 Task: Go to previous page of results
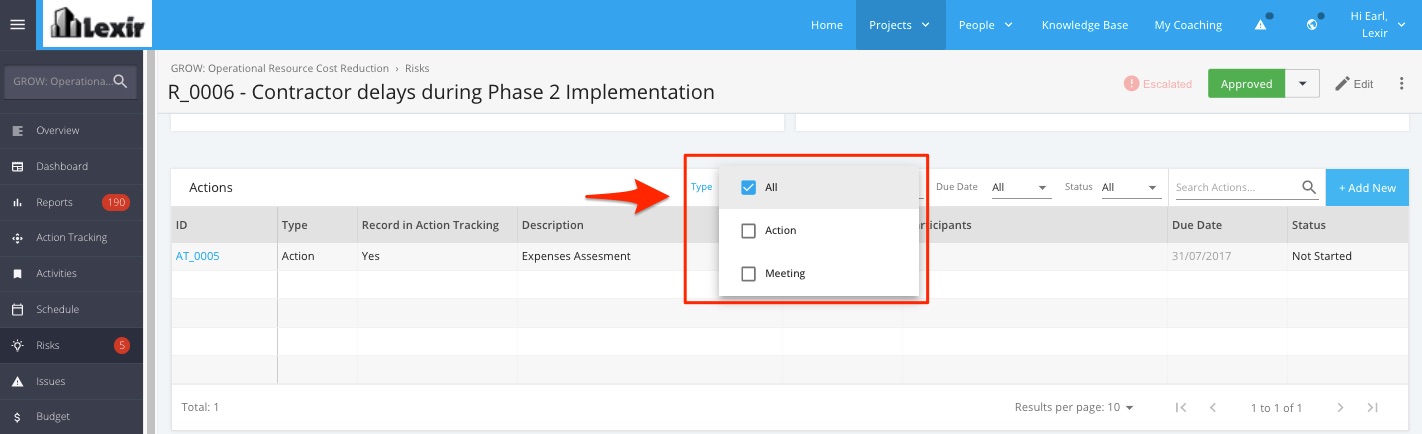point(1213,407)
